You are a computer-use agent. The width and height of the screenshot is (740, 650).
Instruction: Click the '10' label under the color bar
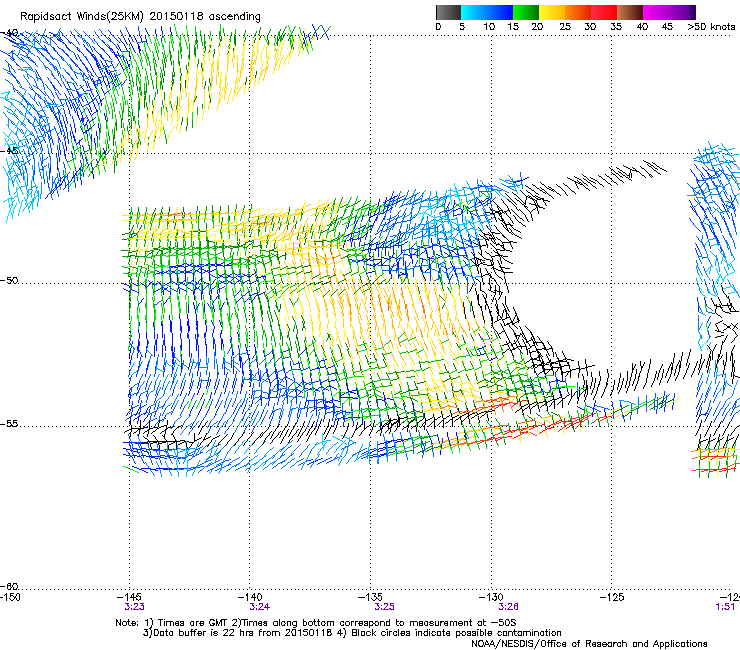pyautogui.click(x=489, y=27)
